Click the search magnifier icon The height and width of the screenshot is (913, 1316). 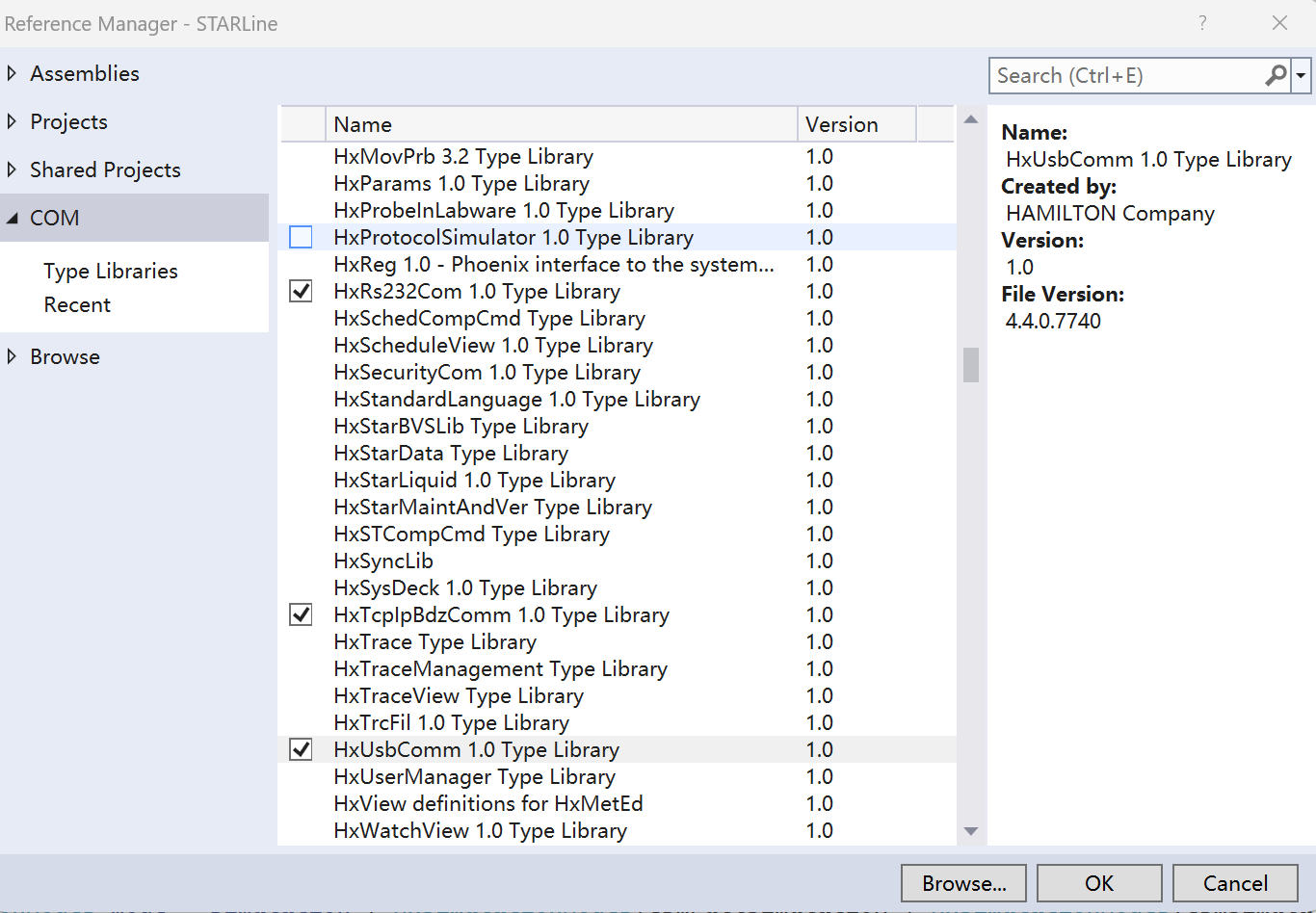click(1275, 75)
